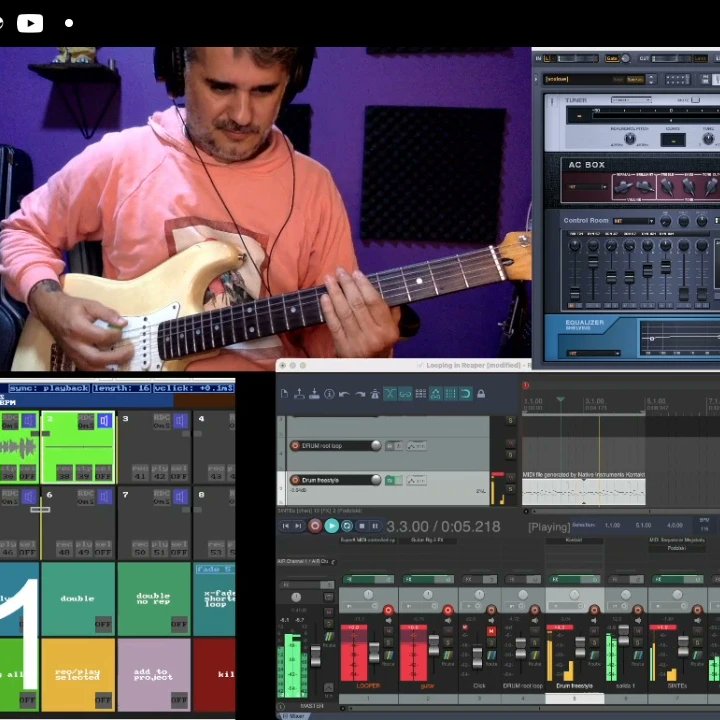Click the master channel volume fader

coord(315,656)
